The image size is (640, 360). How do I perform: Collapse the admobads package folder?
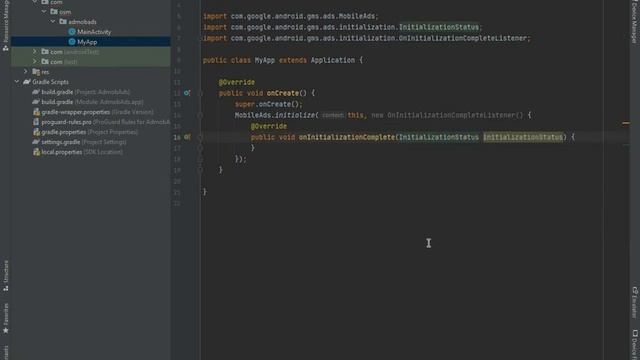pos(53,22)
